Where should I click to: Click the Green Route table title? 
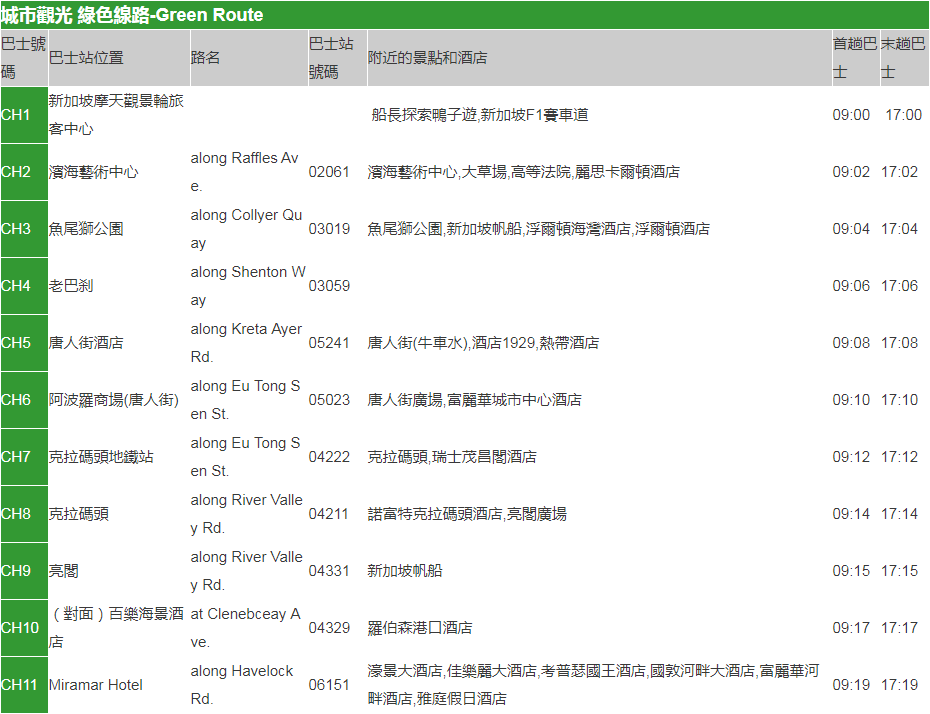click(x=132, y=15)
